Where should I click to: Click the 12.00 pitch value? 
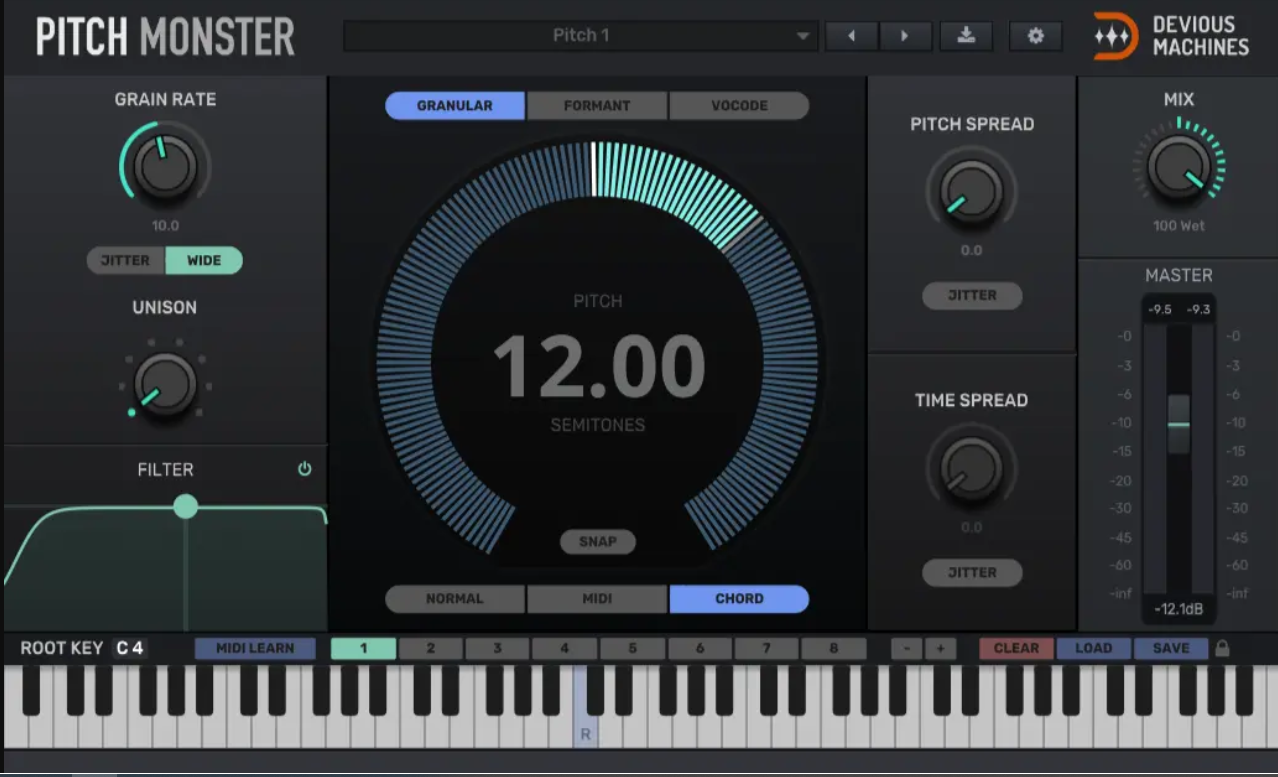(x=598, y=366)
